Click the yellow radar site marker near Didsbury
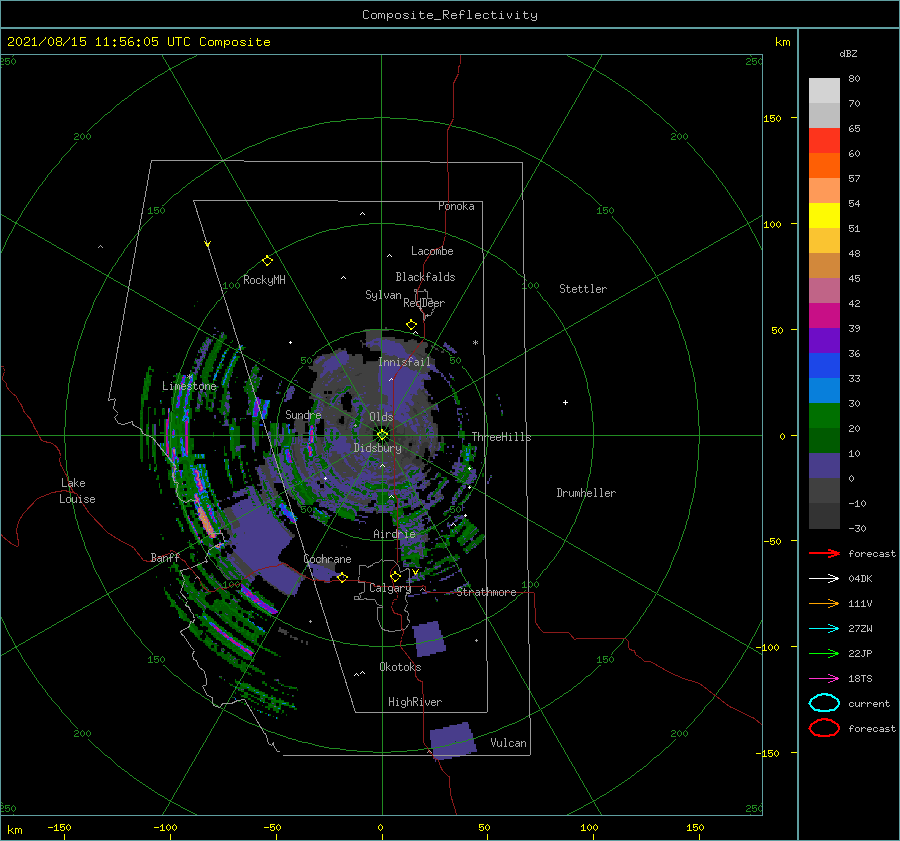This screenshot has height=841, width=900. coord(382,435)
